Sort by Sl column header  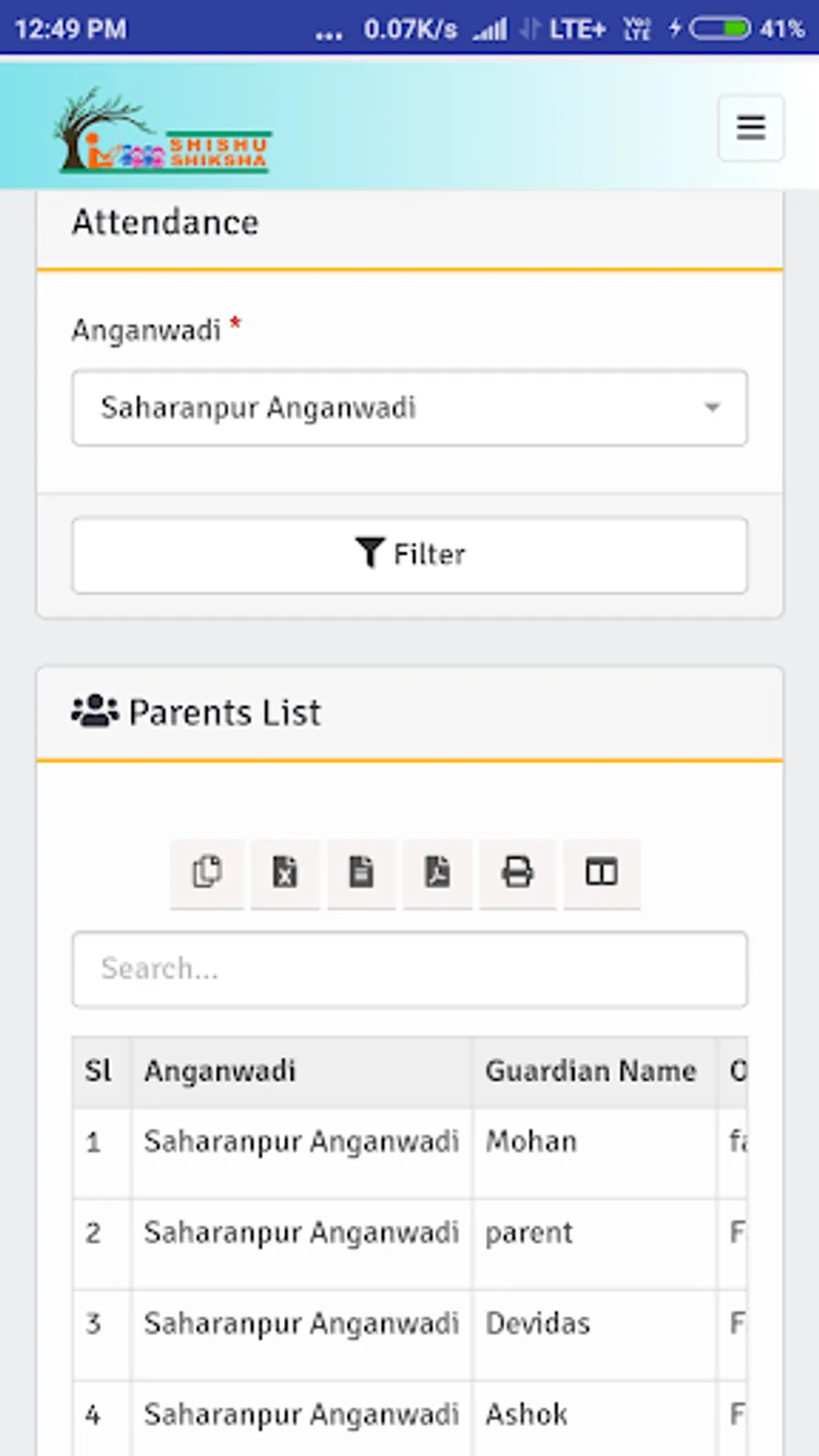99,1071
